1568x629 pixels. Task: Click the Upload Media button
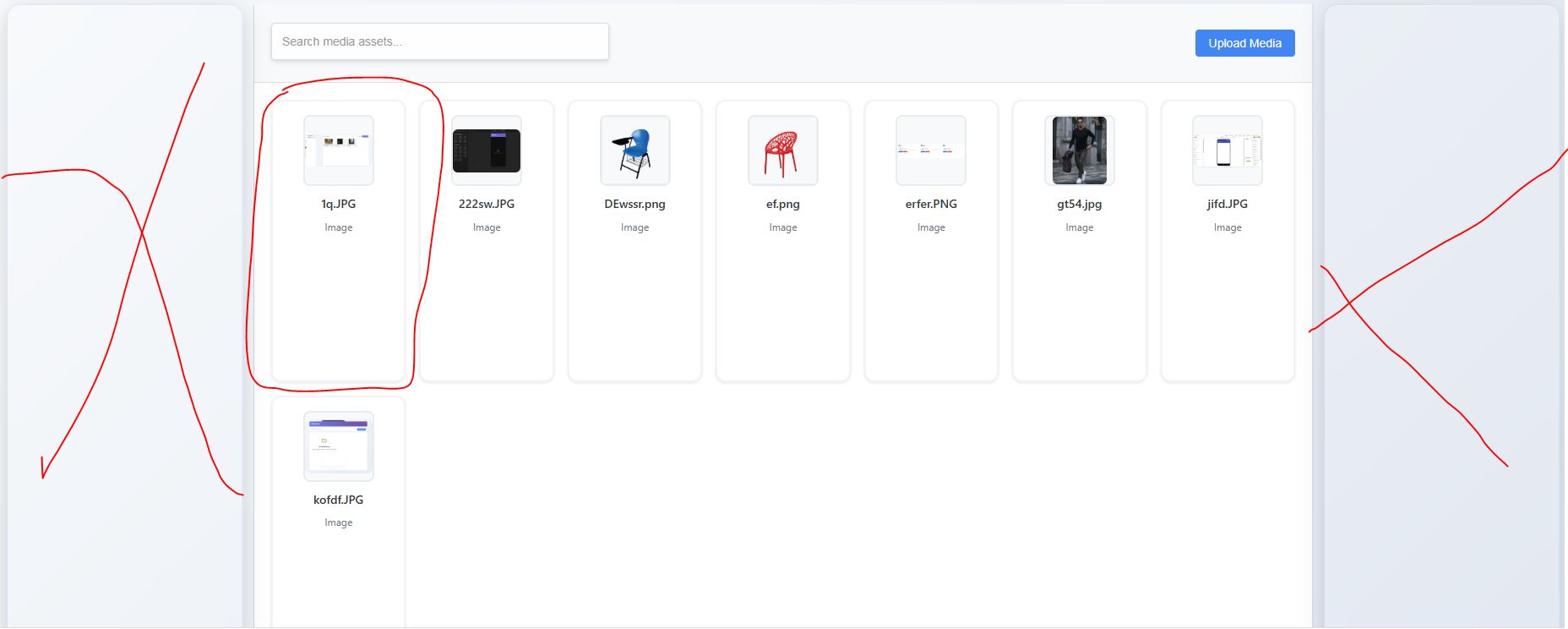pyautogui.click(x=1244, y=43)
